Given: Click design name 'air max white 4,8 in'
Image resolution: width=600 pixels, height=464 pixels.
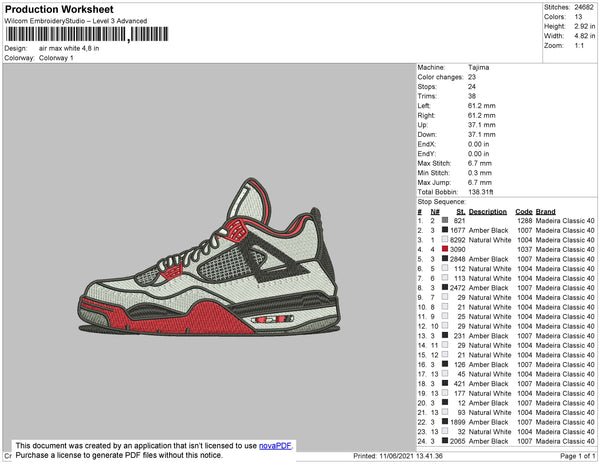Looking at the screenshot, I should tap(69, 49).
